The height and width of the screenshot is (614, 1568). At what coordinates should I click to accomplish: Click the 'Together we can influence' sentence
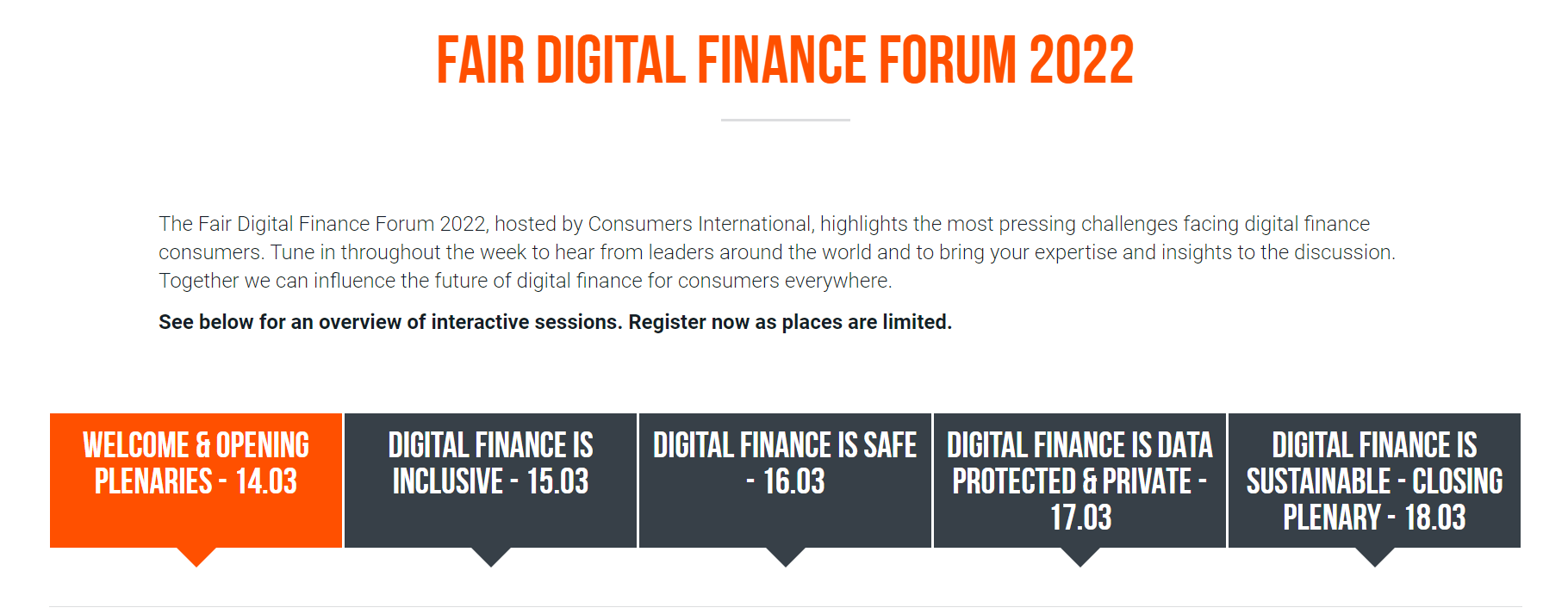pyautogui.click(x=526, y=281)
